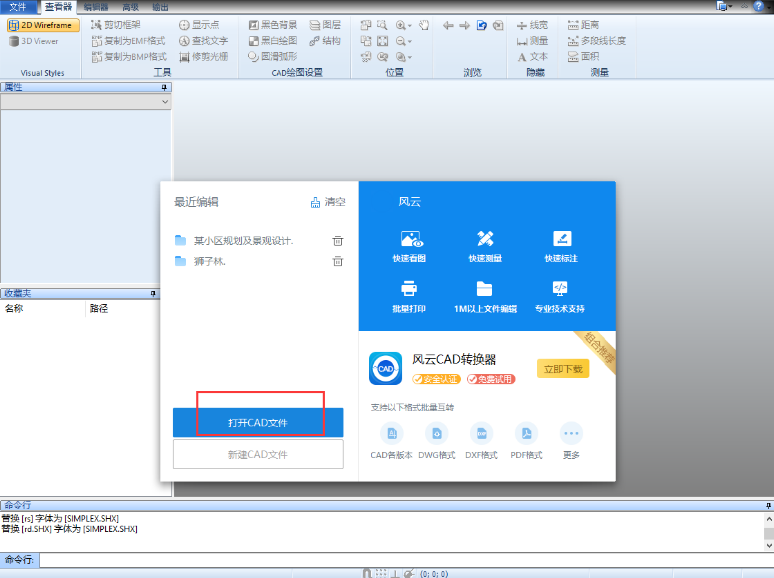Viewport: 774px width, 578px height.
Task: Select the pan hand tool icon
Action: 424,25
